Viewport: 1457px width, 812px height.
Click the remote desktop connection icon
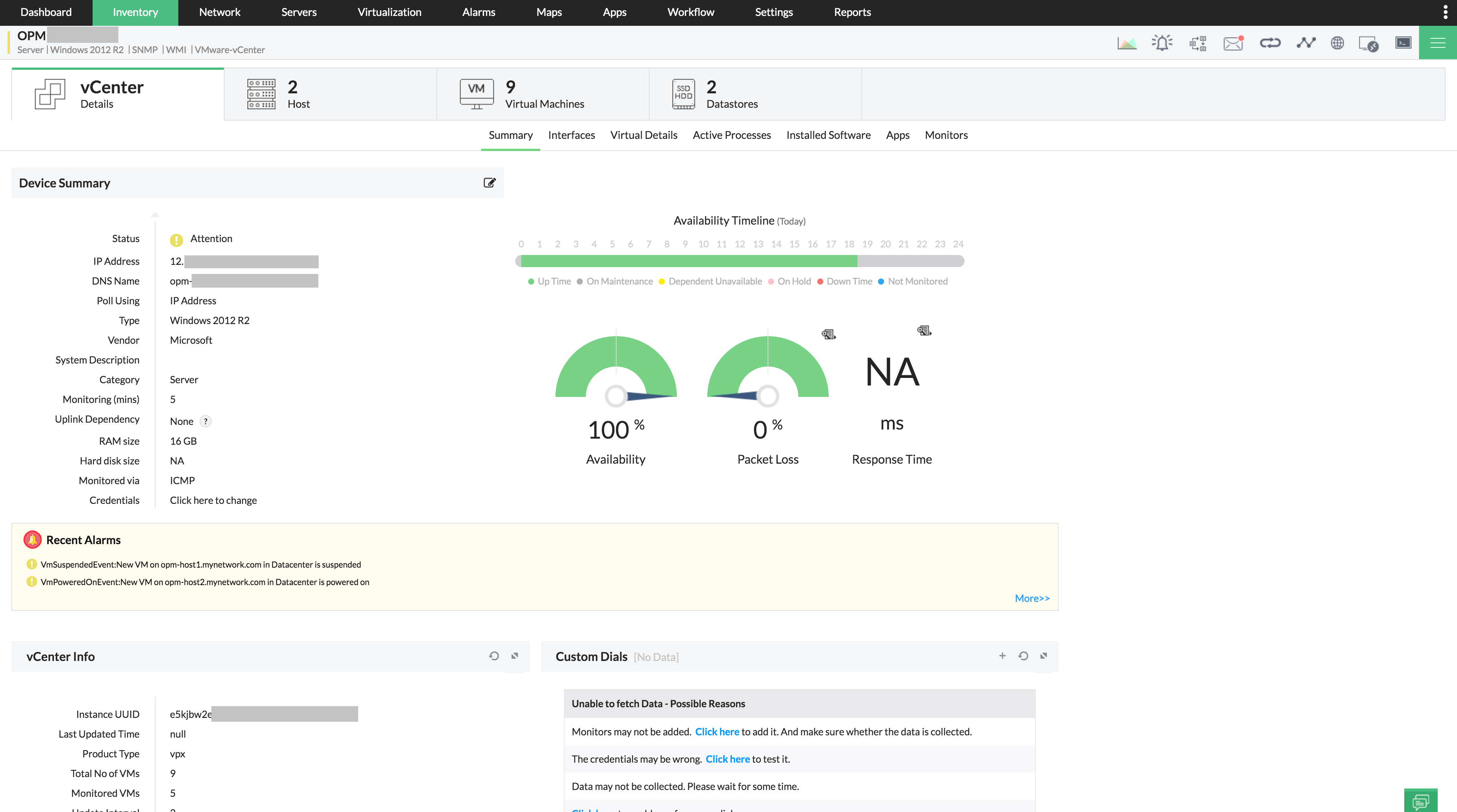(x=1368, y=44)
